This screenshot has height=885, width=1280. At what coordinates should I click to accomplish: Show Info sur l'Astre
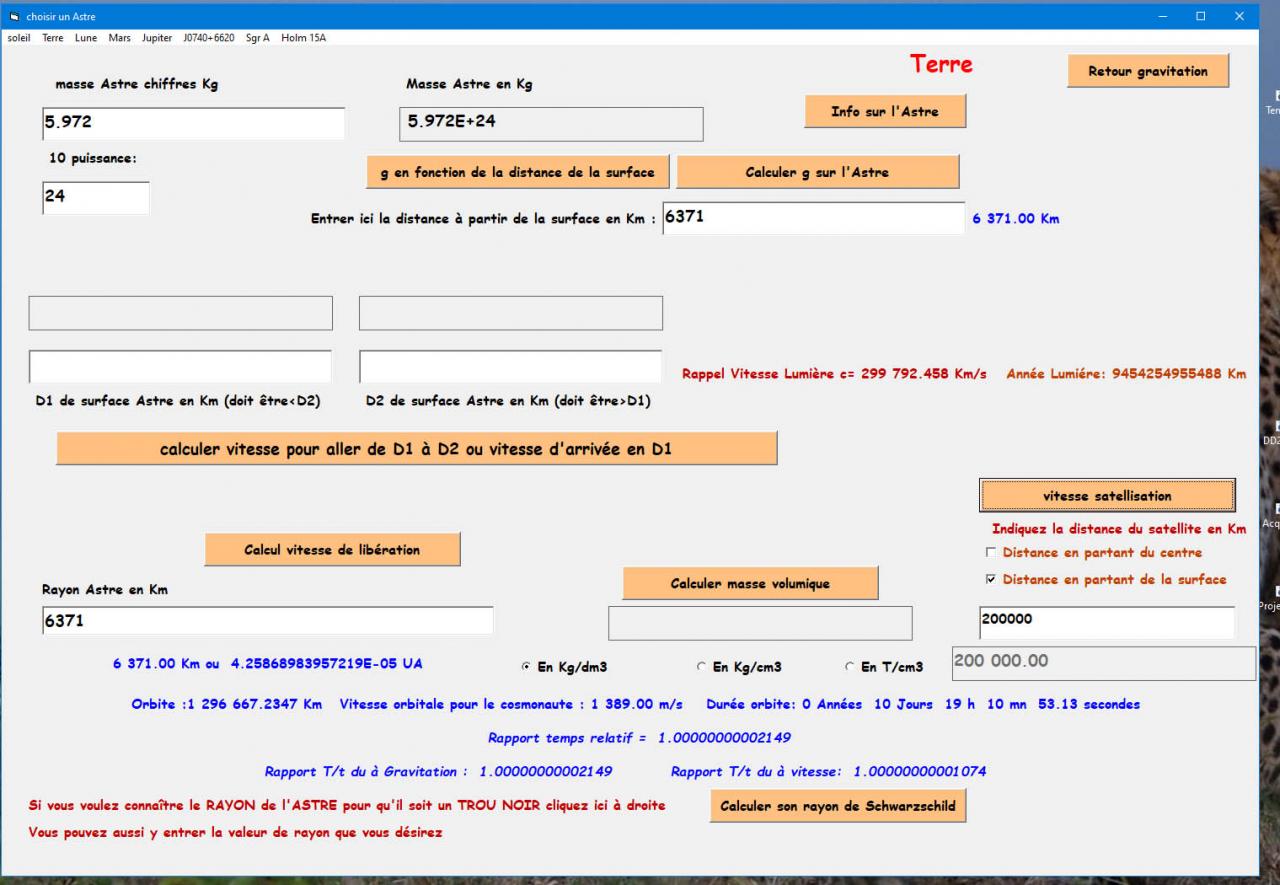point(885,111)
